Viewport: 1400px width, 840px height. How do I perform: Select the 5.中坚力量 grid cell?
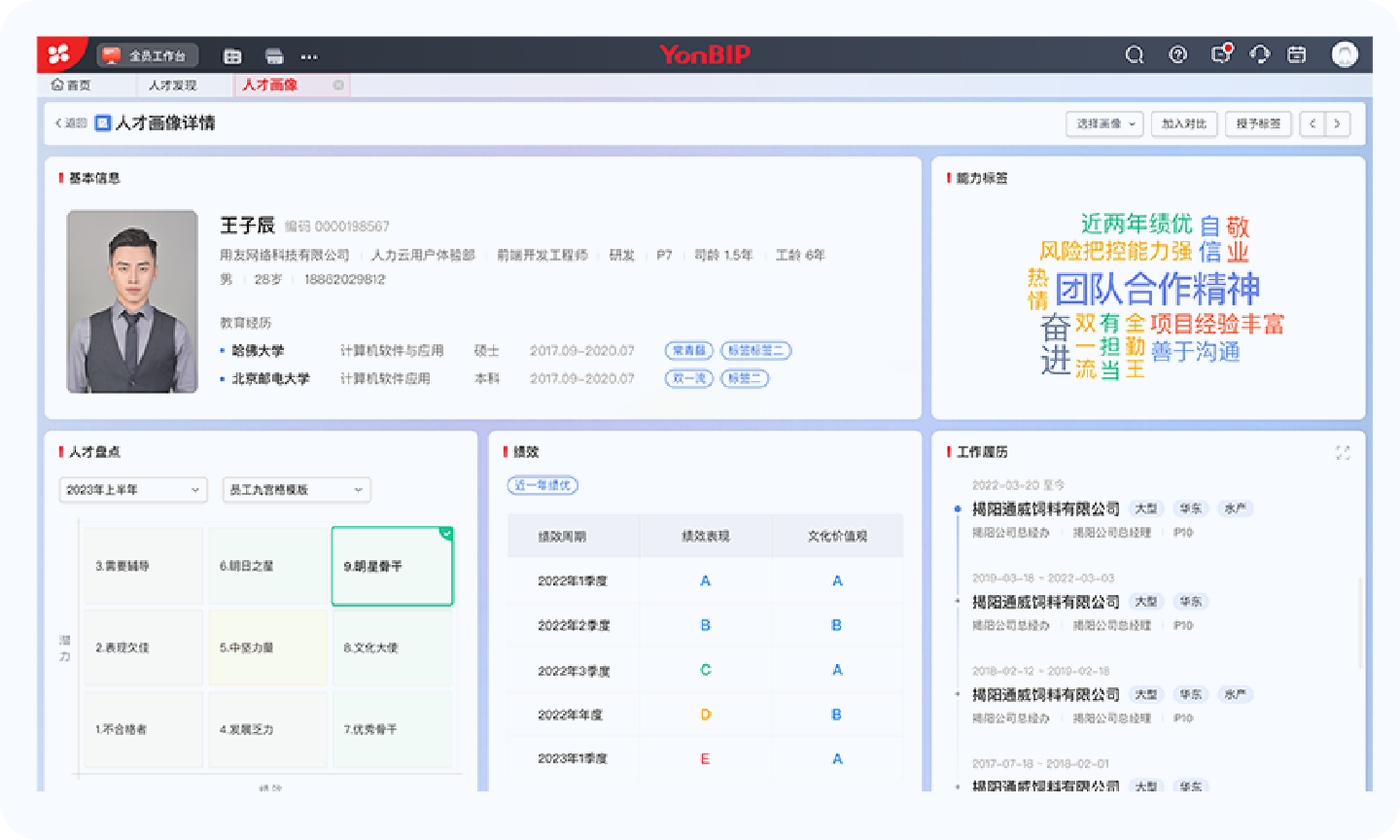pyautogui.click(x=268, y=647)
